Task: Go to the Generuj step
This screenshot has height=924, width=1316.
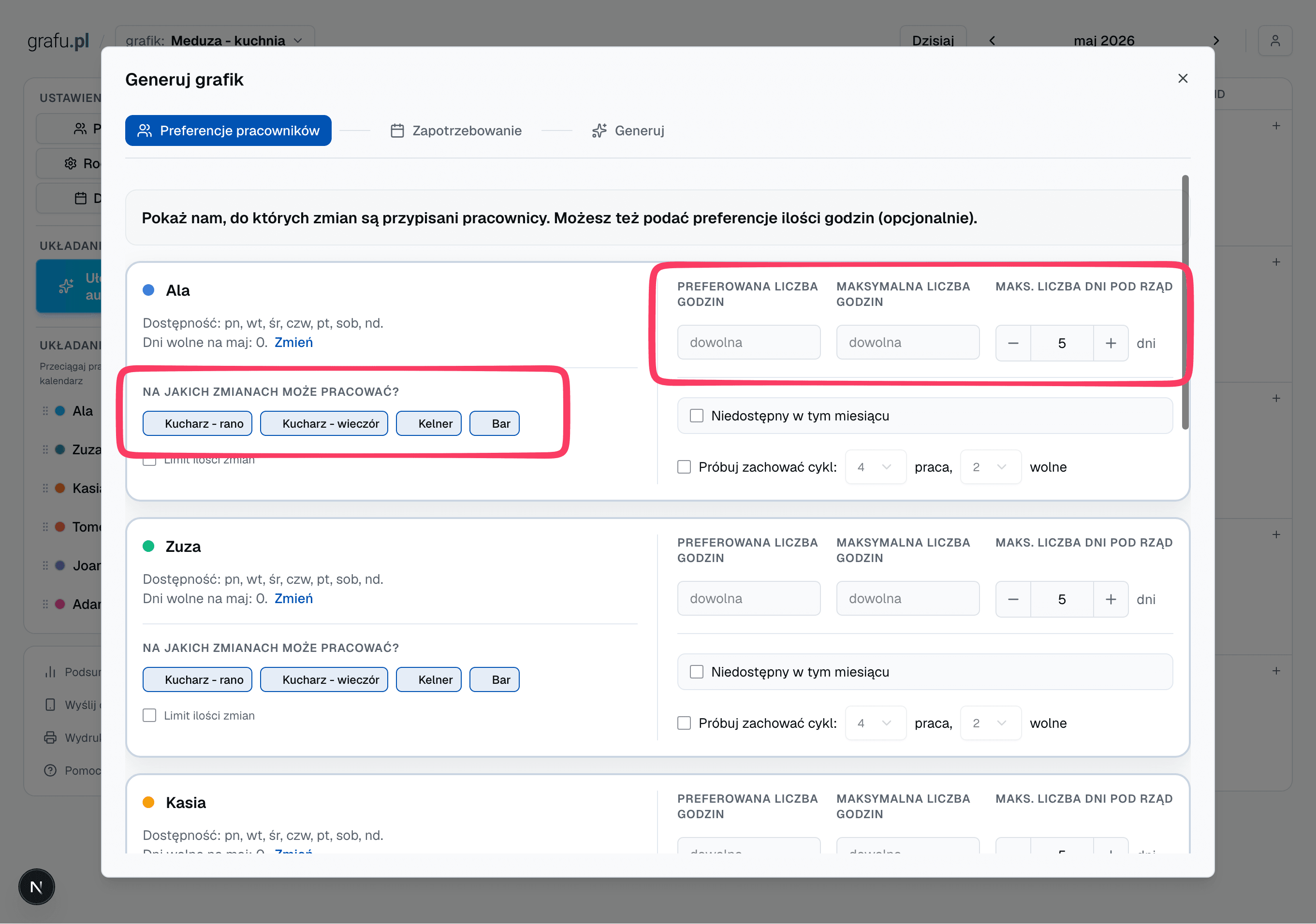Action: click(x=628, y=130)
